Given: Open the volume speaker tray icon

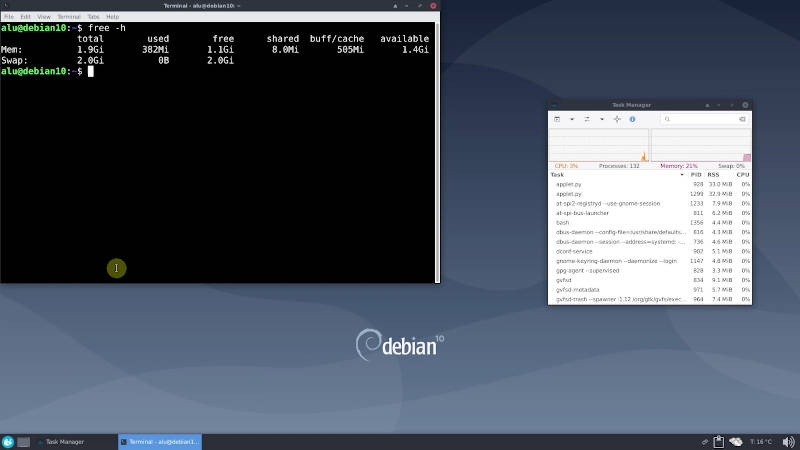Looking at the screenshot, I should (788, 442).
